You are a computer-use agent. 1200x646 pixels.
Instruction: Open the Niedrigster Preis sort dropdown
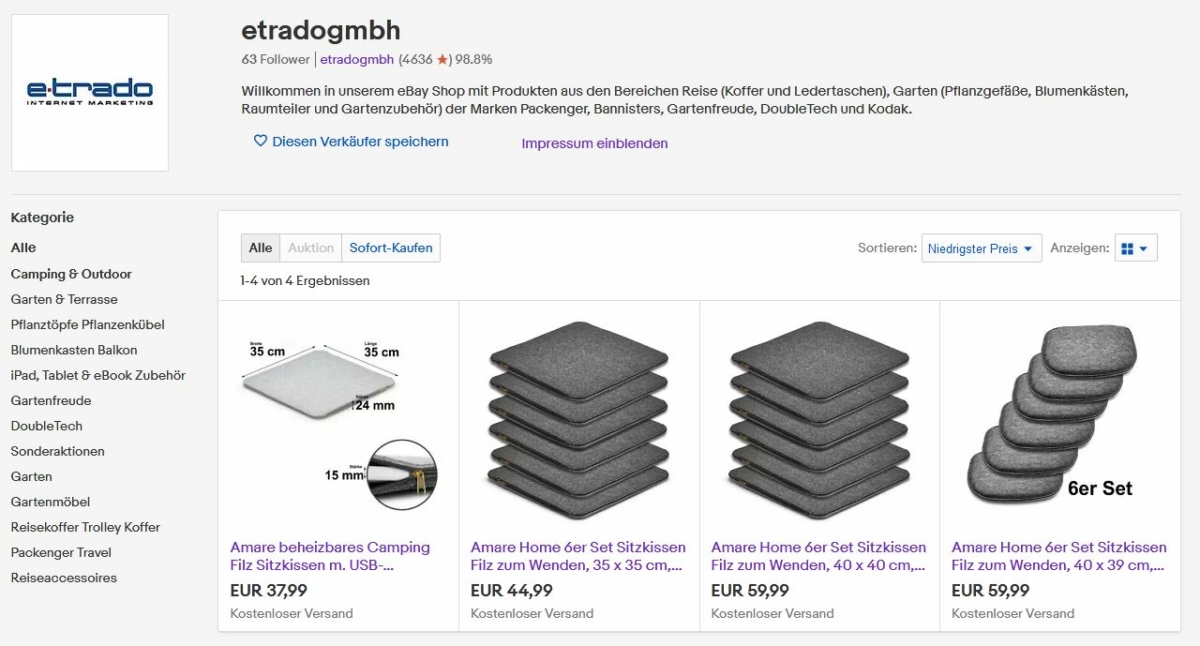click(981, 248)
